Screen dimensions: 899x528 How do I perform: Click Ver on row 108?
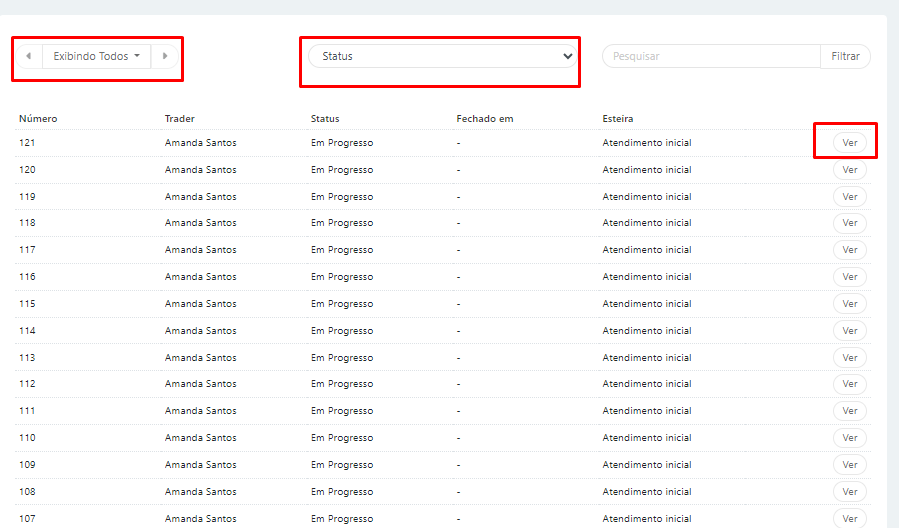coord(849,492)
